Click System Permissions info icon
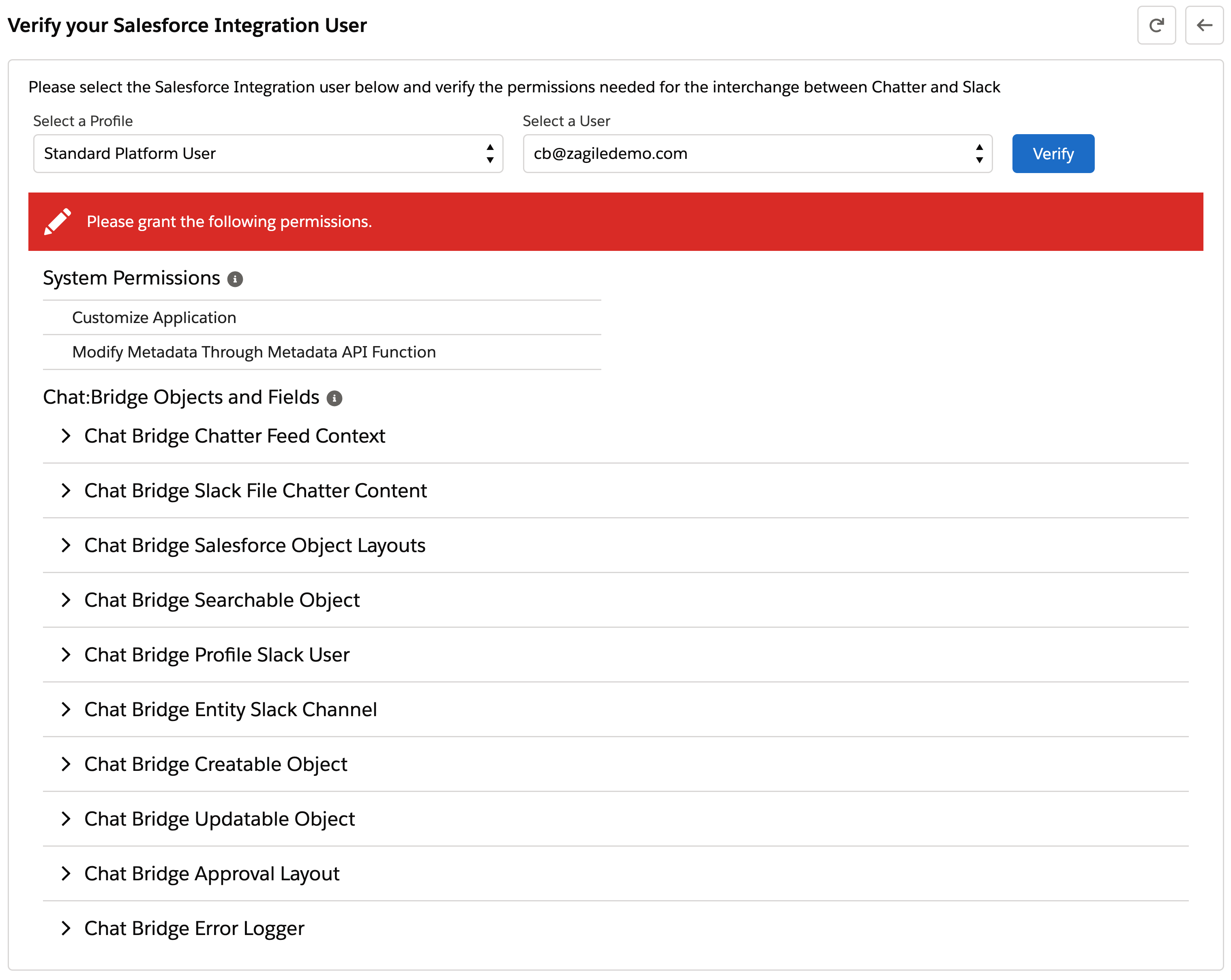Image resolution: width=1231 pixels, height=980 pixels. (235, 279)
